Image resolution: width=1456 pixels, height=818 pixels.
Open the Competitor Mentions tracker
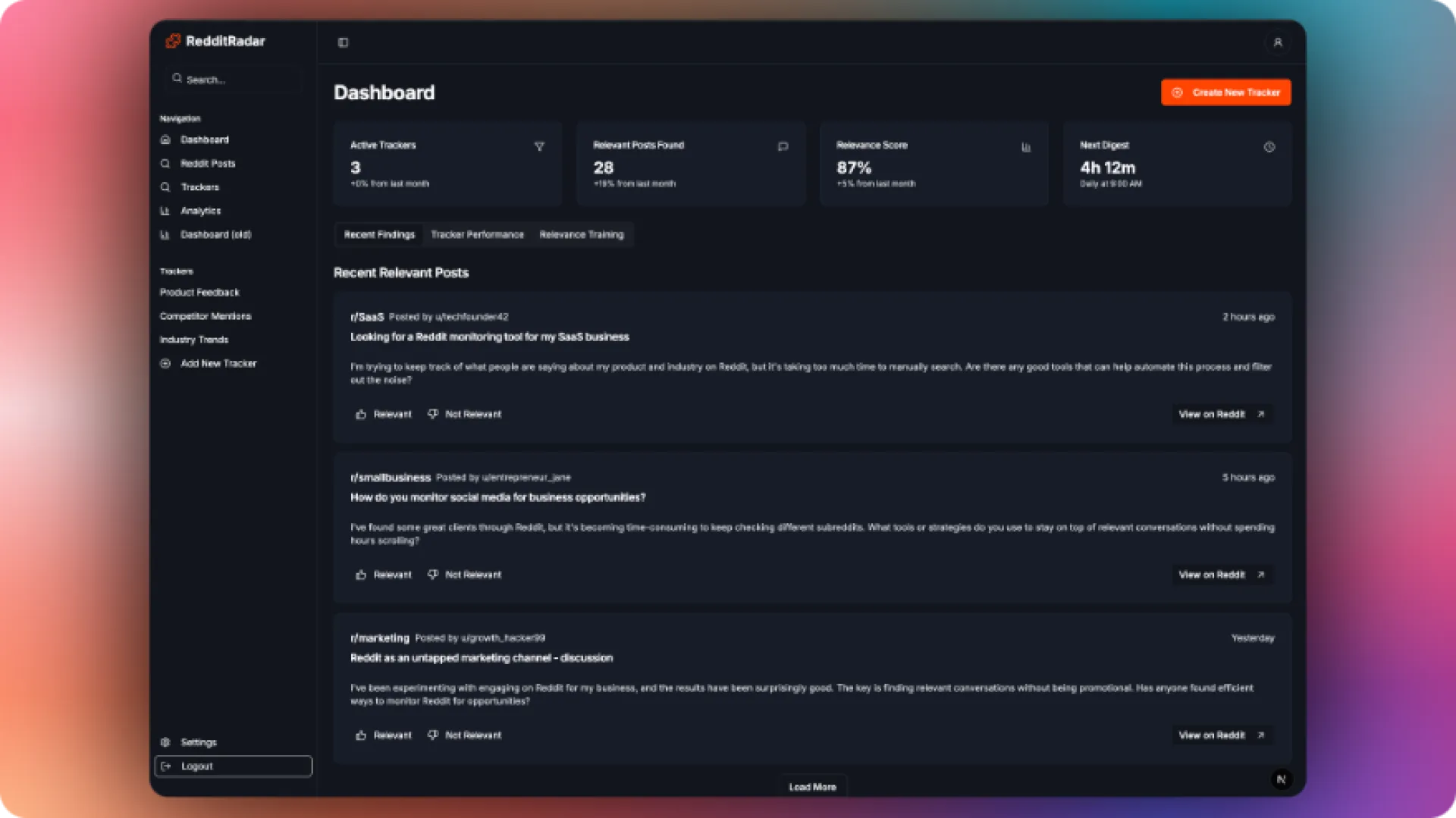pos(205,316)
